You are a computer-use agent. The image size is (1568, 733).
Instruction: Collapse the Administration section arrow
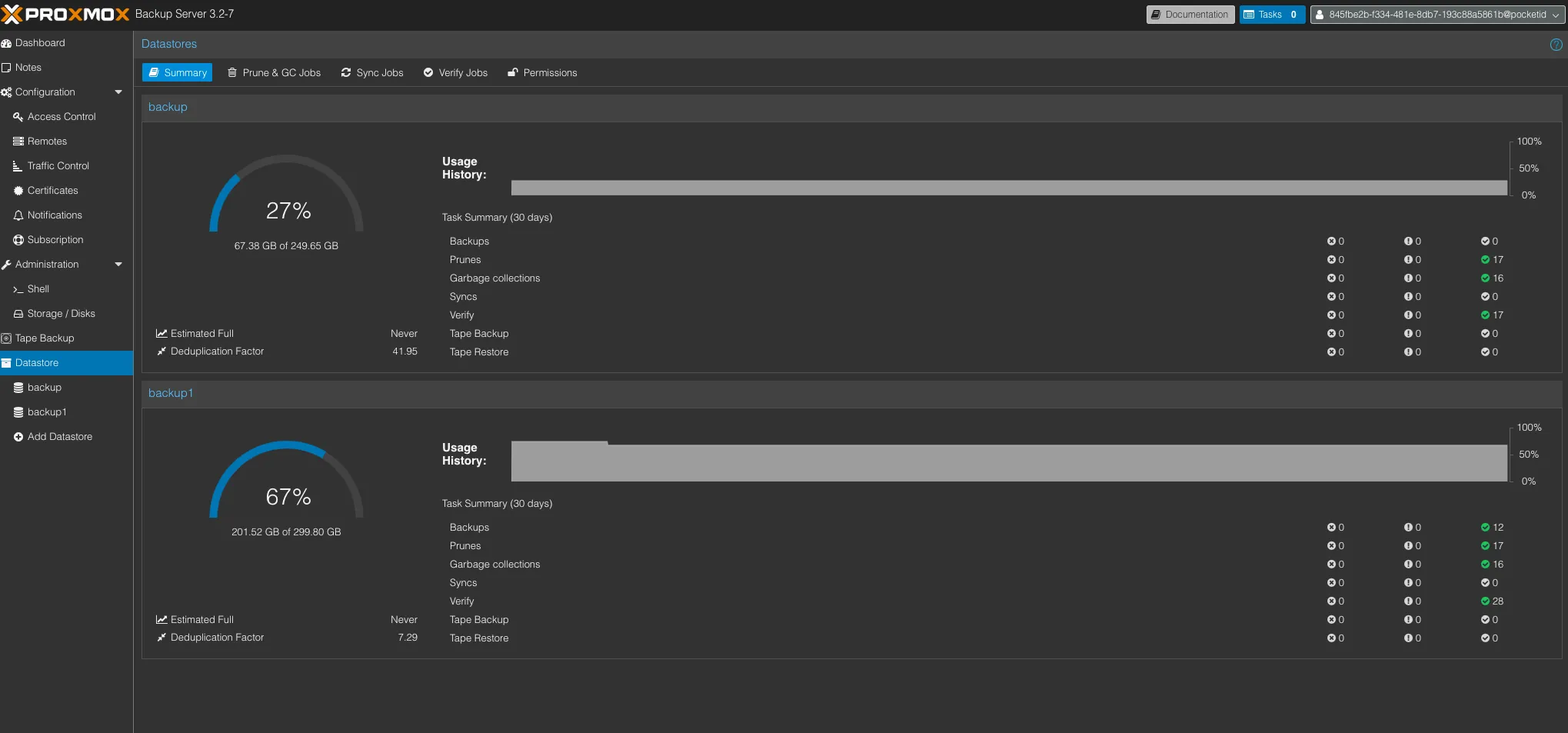[x=118, y=265]
